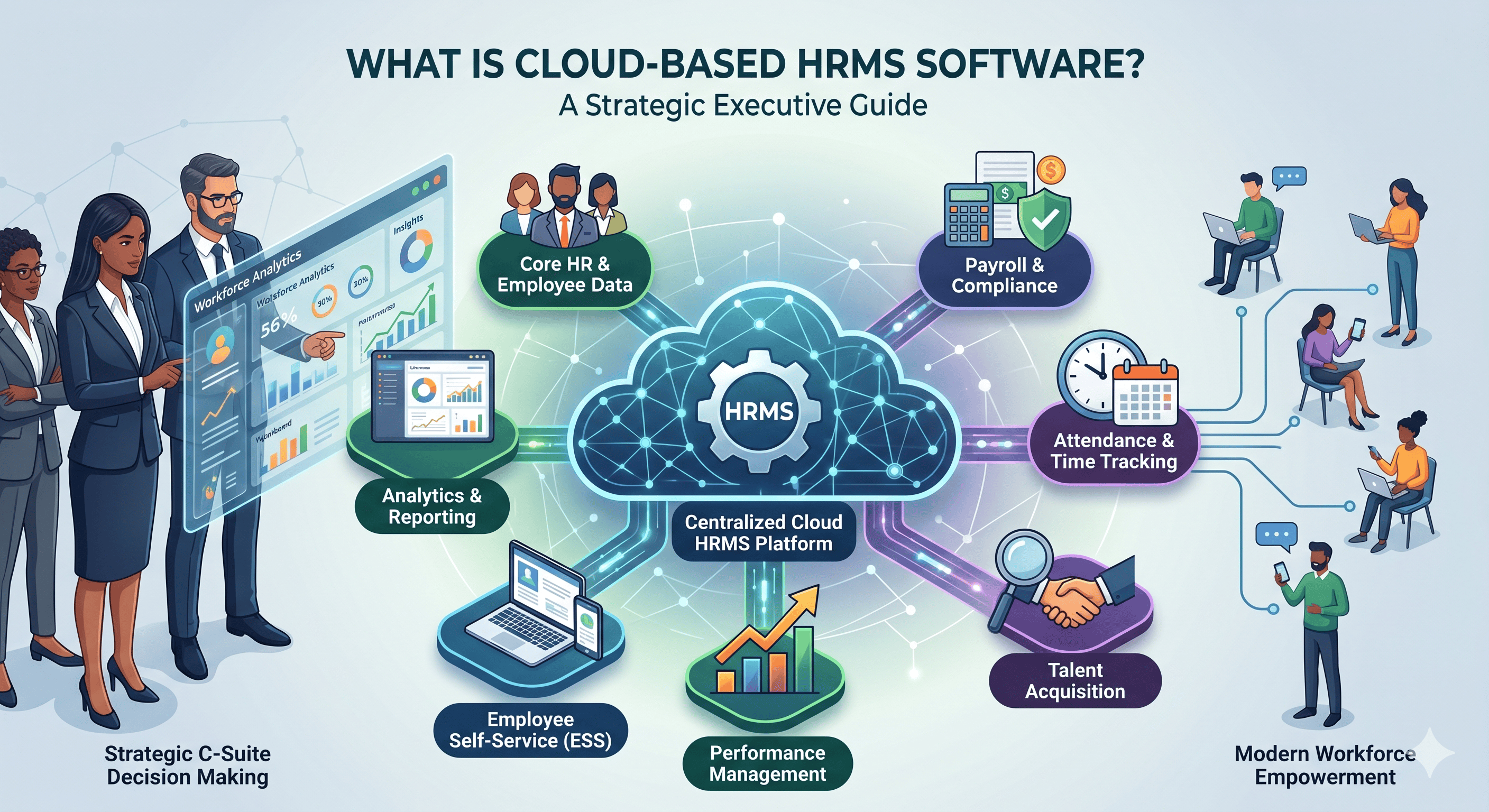This screenshot has width=1489, height=812.
Task: Click the 'What Is Cloud-Based HRMS Software?' title
Action: click(x=745, y=63)
